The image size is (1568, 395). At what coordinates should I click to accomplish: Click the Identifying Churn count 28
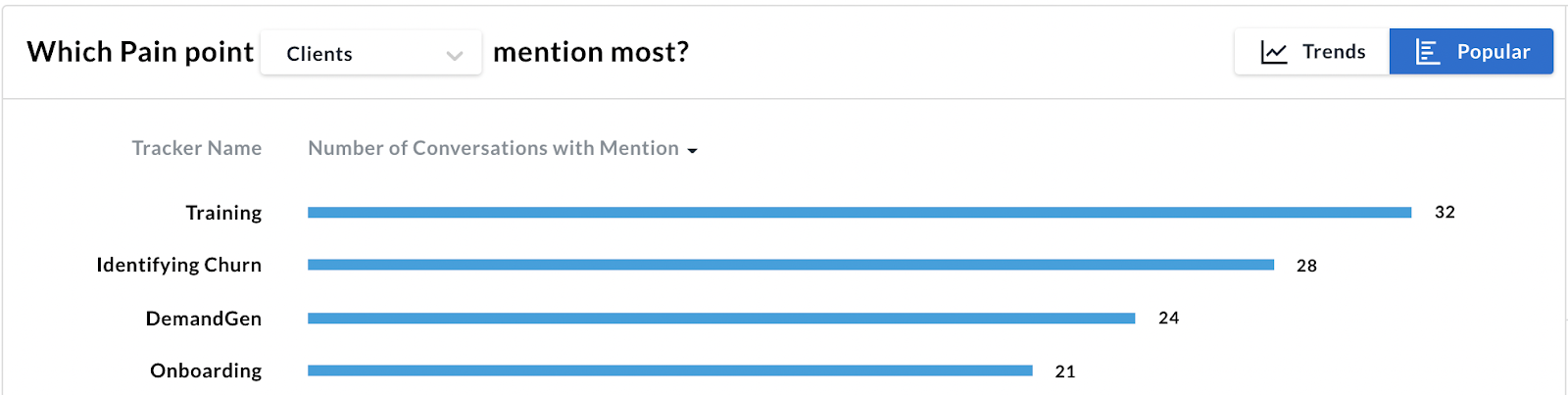(1306, 266)
